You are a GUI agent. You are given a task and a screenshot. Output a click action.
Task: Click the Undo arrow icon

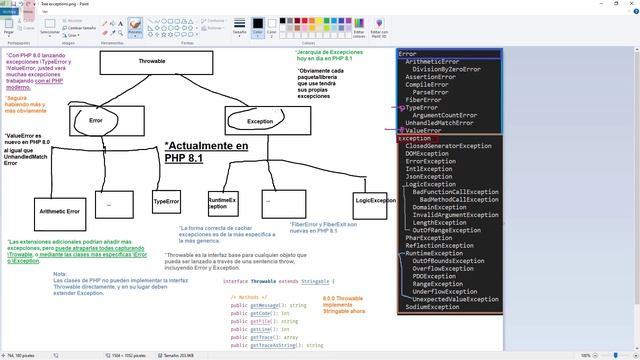tap(21, 4)
